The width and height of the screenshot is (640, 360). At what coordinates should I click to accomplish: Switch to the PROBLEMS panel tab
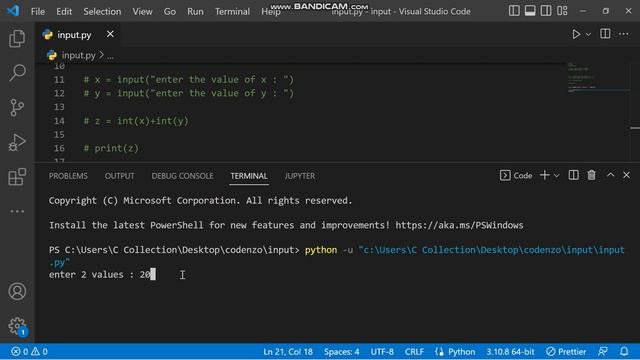(68, 176)
